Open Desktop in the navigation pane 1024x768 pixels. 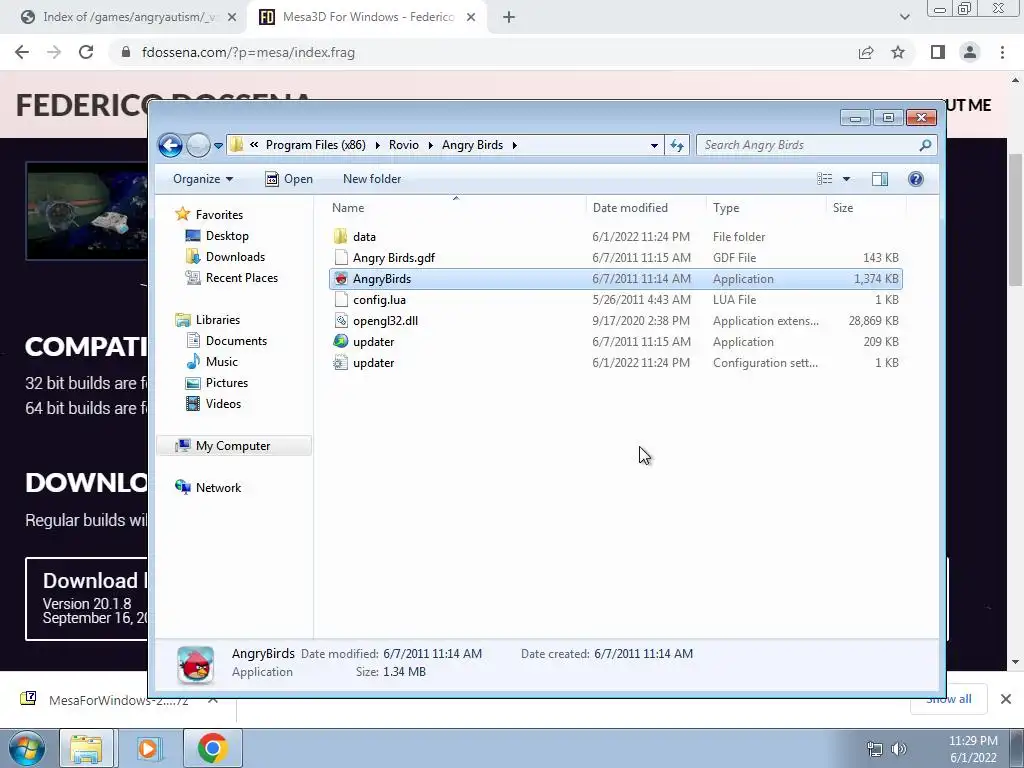pos(227,236)
